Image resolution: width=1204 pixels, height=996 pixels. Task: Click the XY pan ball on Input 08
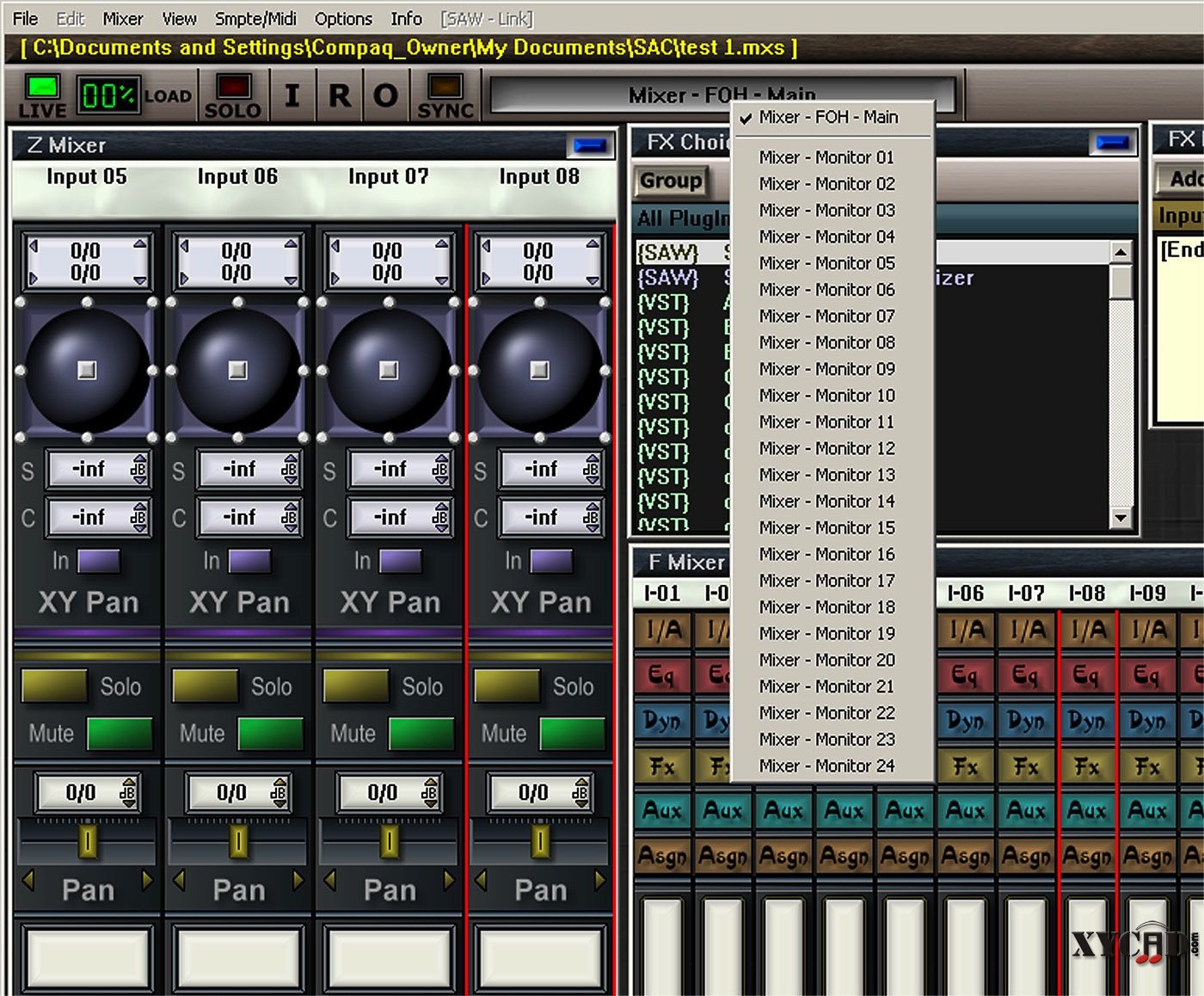[540, 370]
